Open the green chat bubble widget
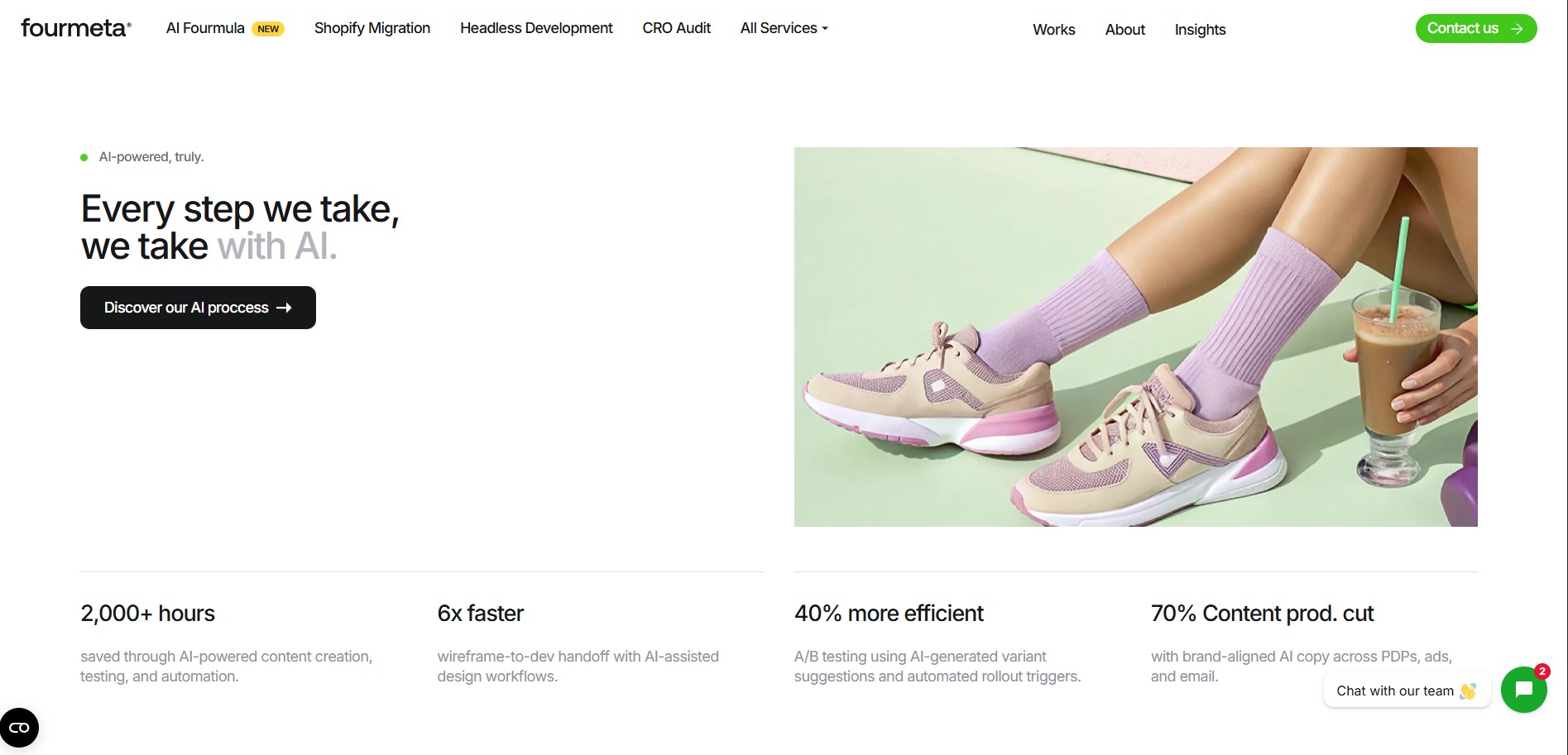This screenshot has width=1568, height=755. point(1523,690)
